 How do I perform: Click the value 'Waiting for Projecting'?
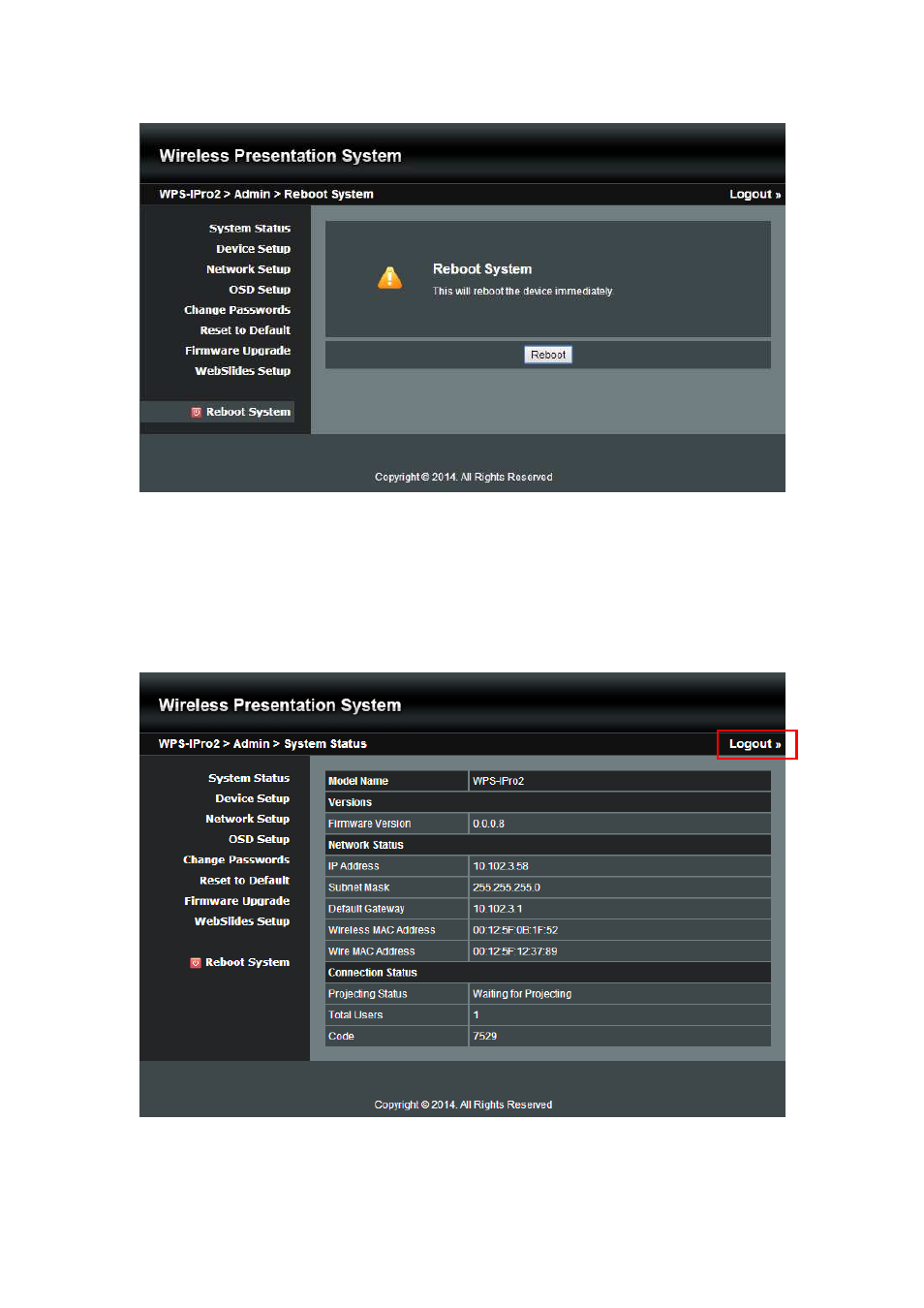pyautogui.click(x=620, y=994)
